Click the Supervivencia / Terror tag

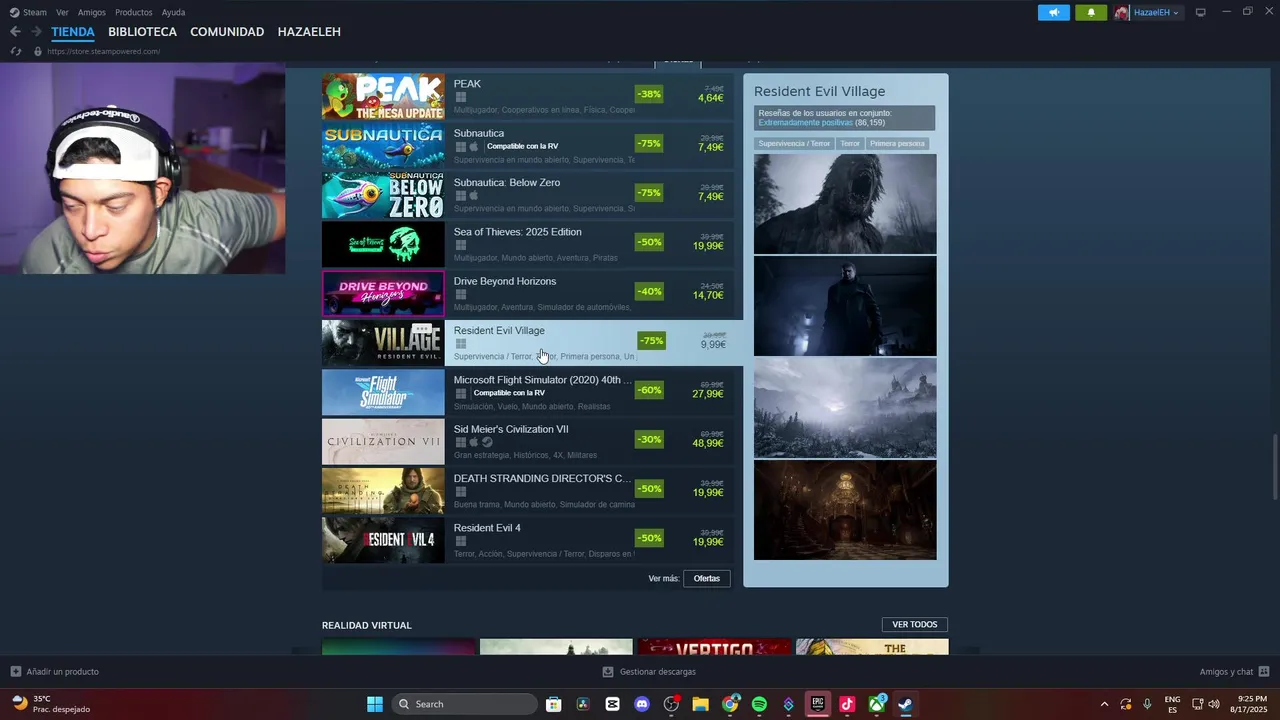tap(794, 143)
